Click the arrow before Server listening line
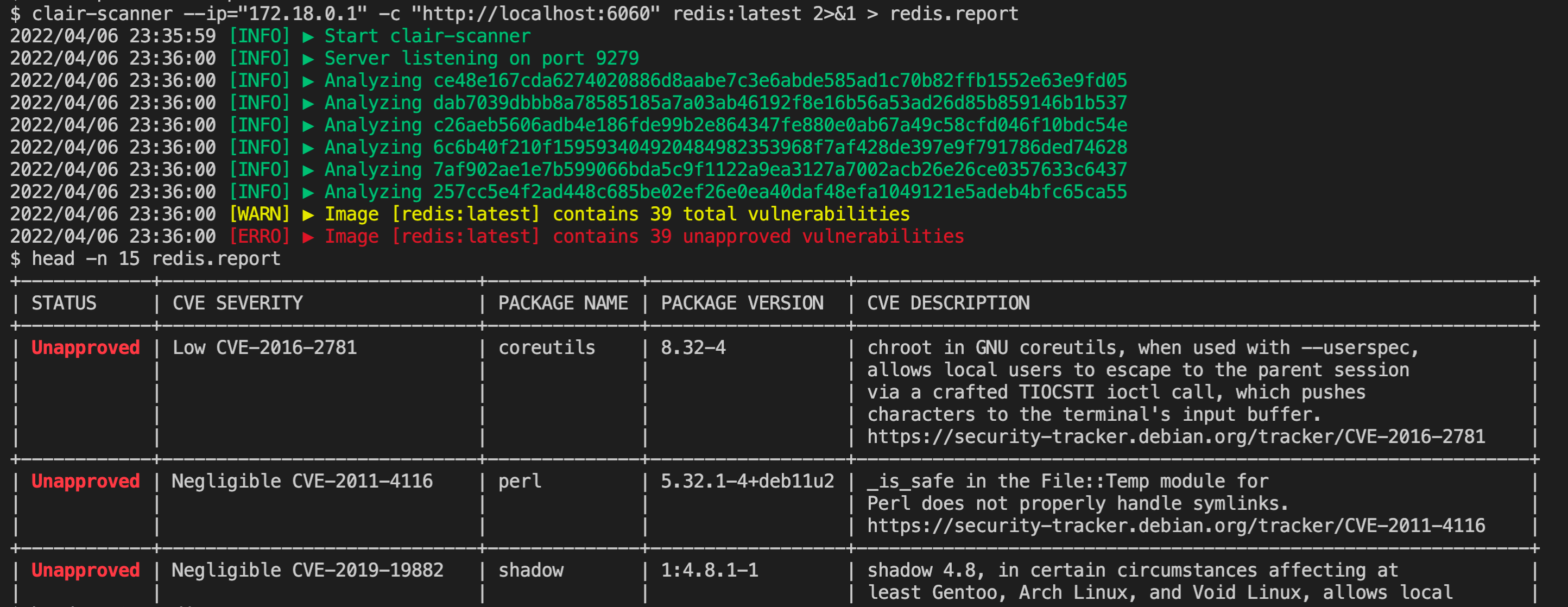Image resolution: width=1568 pixels, height=607 pixels. tap(308, 59)
